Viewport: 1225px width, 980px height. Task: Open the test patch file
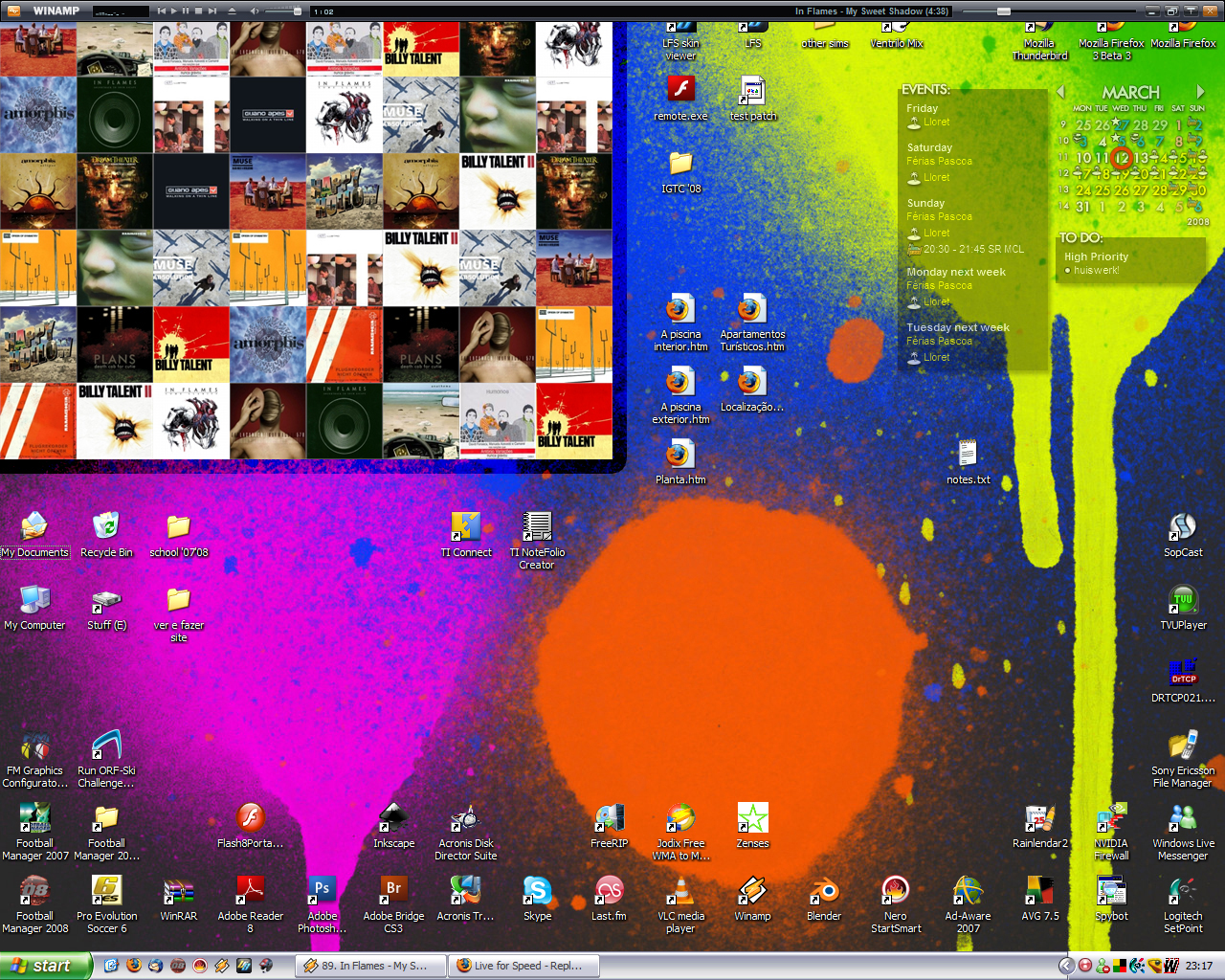point(753,98)
